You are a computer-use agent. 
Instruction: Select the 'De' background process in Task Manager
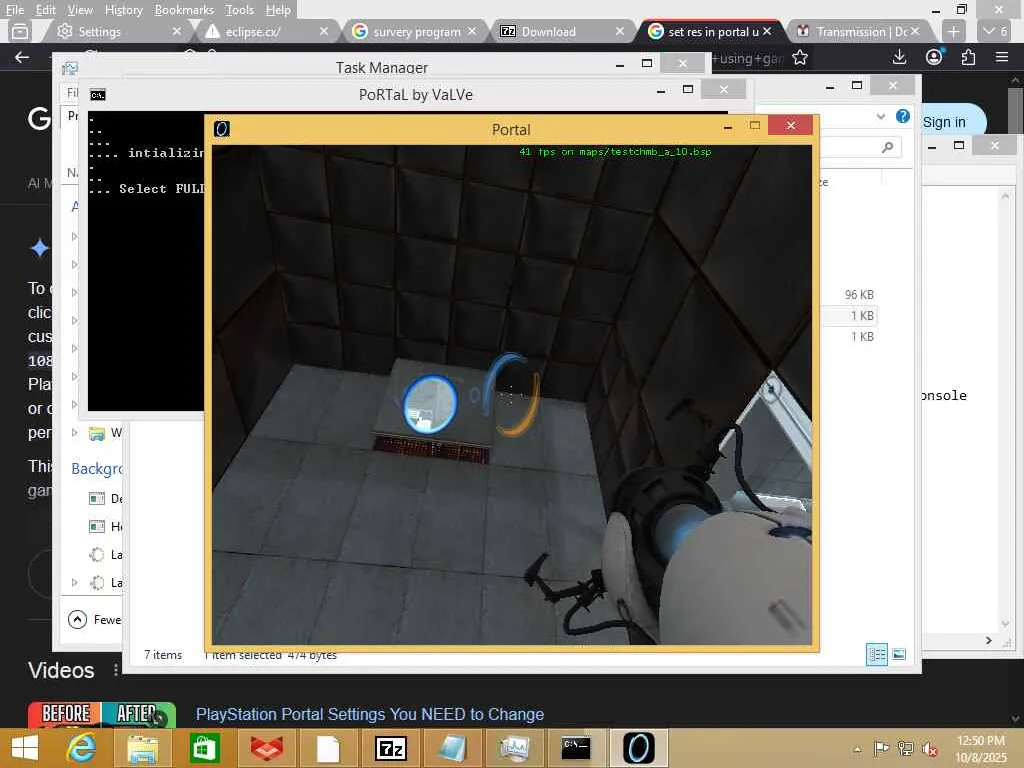click(105, 498)
